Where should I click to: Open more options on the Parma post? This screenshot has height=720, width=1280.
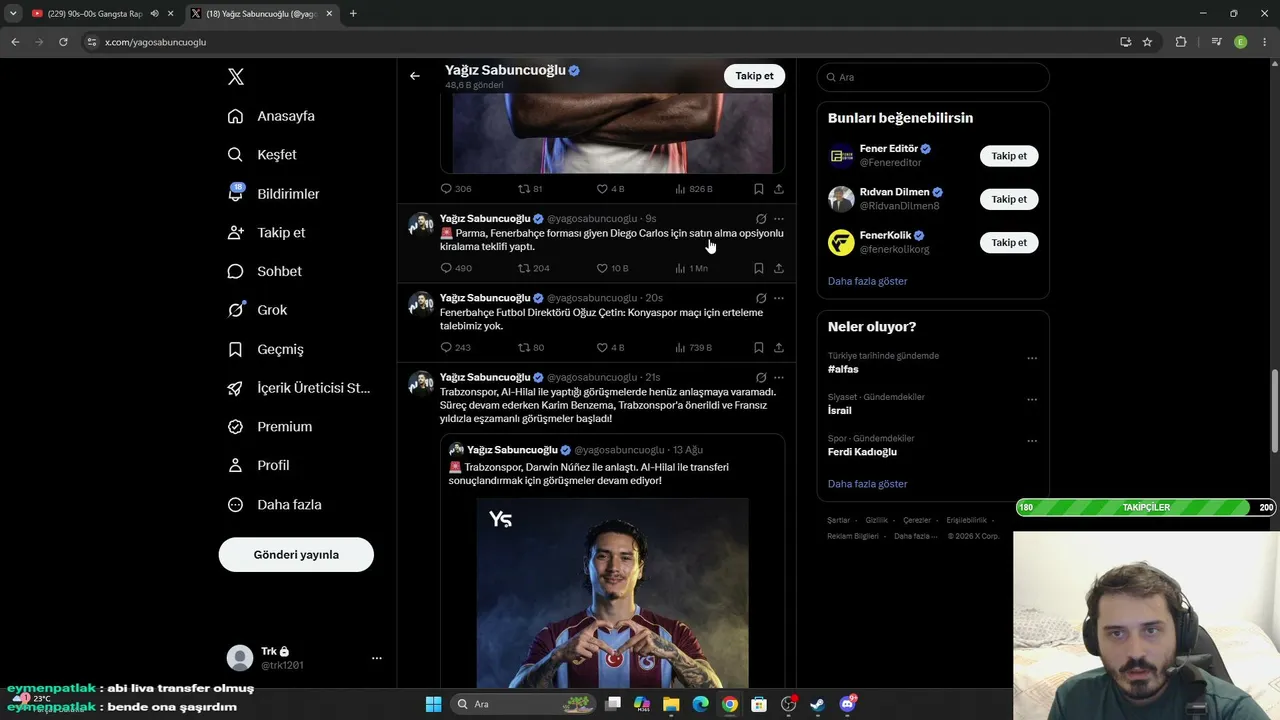[779, 218]
